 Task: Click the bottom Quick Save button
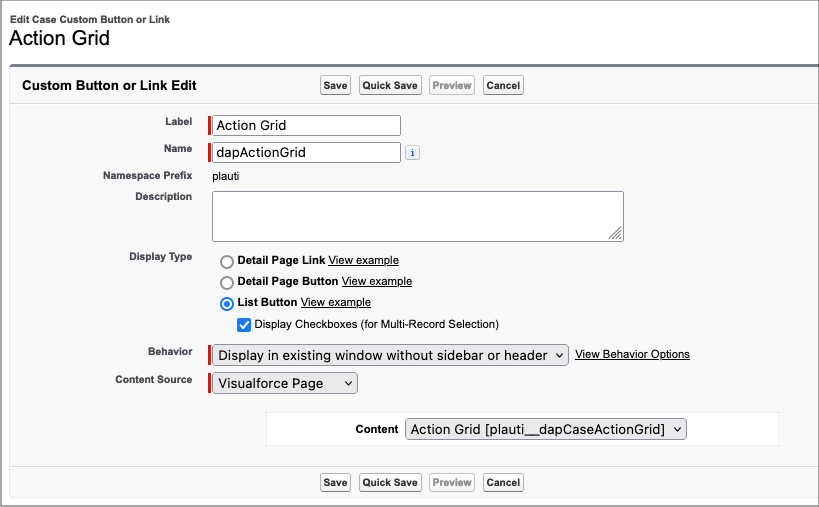click(x=390, y=482)
